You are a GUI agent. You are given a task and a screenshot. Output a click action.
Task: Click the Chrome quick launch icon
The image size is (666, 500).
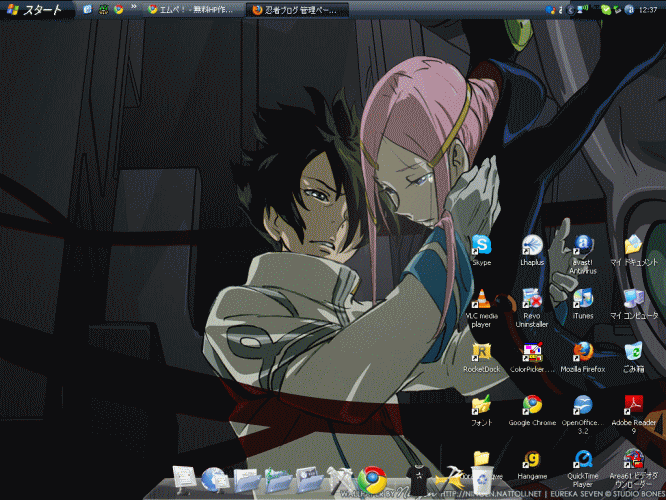119,9
